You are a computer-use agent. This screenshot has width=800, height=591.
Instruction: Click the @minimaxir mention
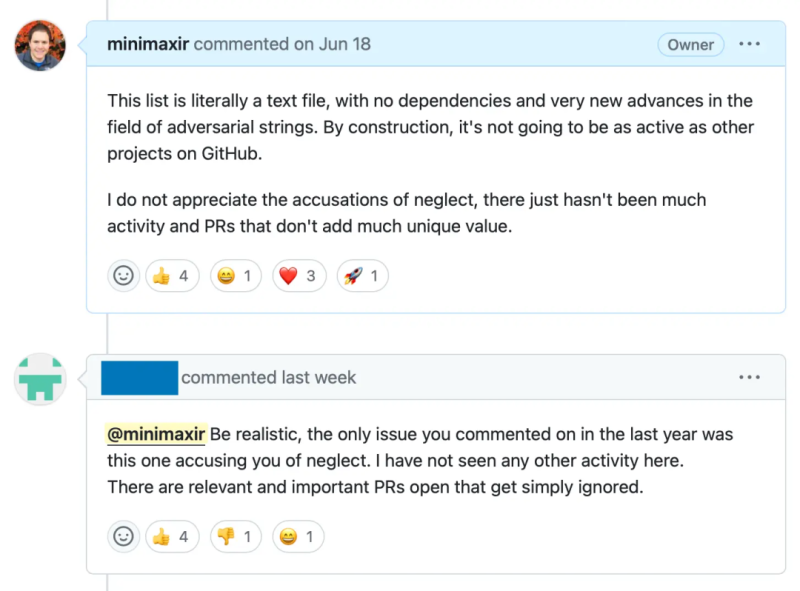tap(156, 434)
